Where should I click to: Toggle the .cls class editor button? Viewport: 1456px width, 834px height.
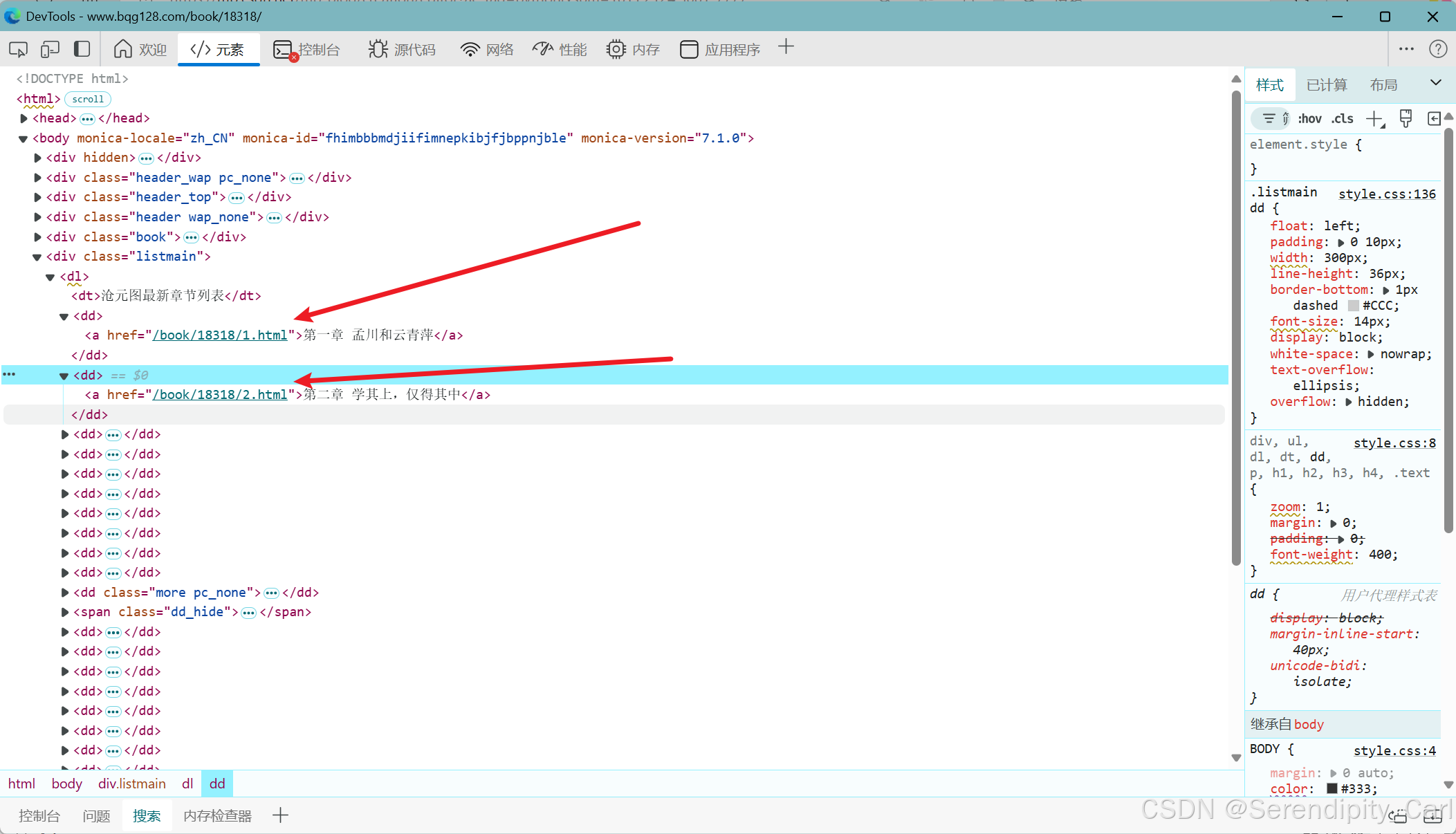pyautogui.click(x=1343, y=119)
